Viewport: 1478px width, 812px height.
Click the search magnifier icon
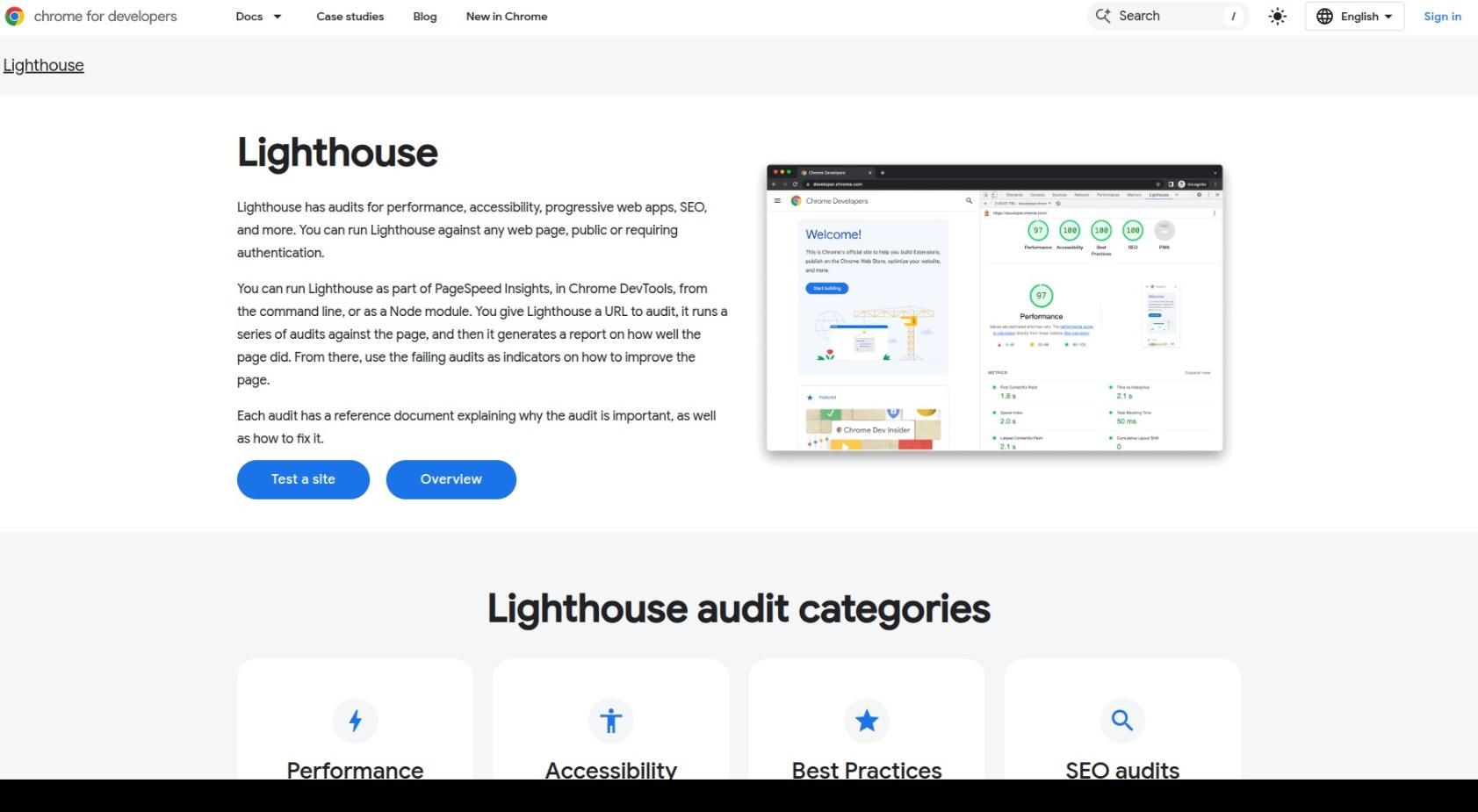[1104, 16]
